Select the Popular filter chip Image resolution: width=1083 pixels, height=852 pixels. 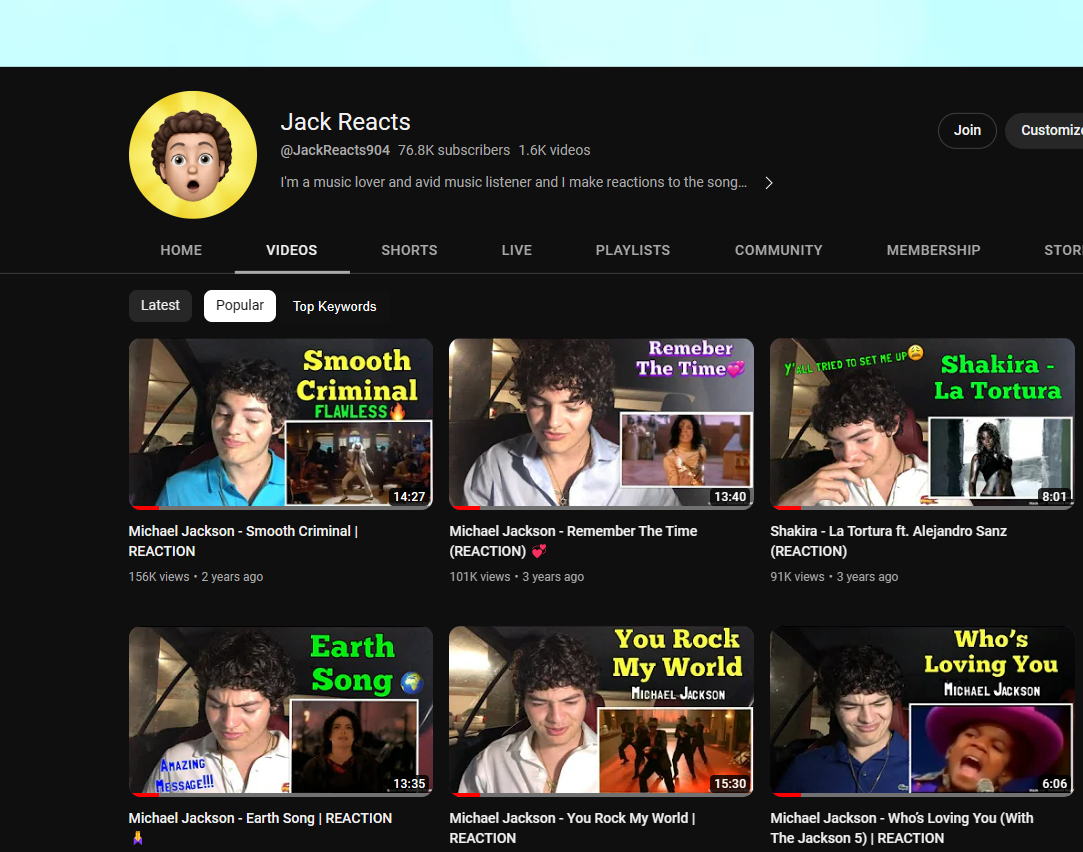tap(240, 306)
